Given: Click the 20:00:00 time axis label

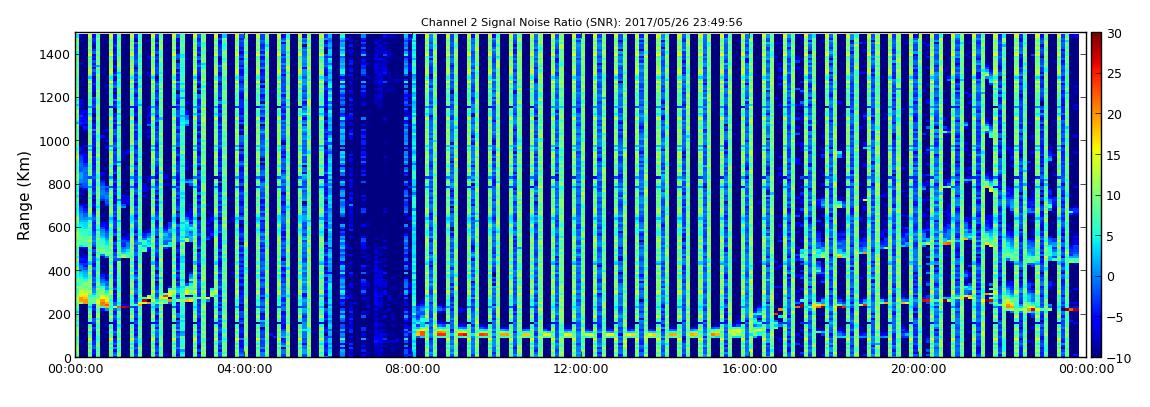Looking at the screenshot, I should [x=916, y=369].
